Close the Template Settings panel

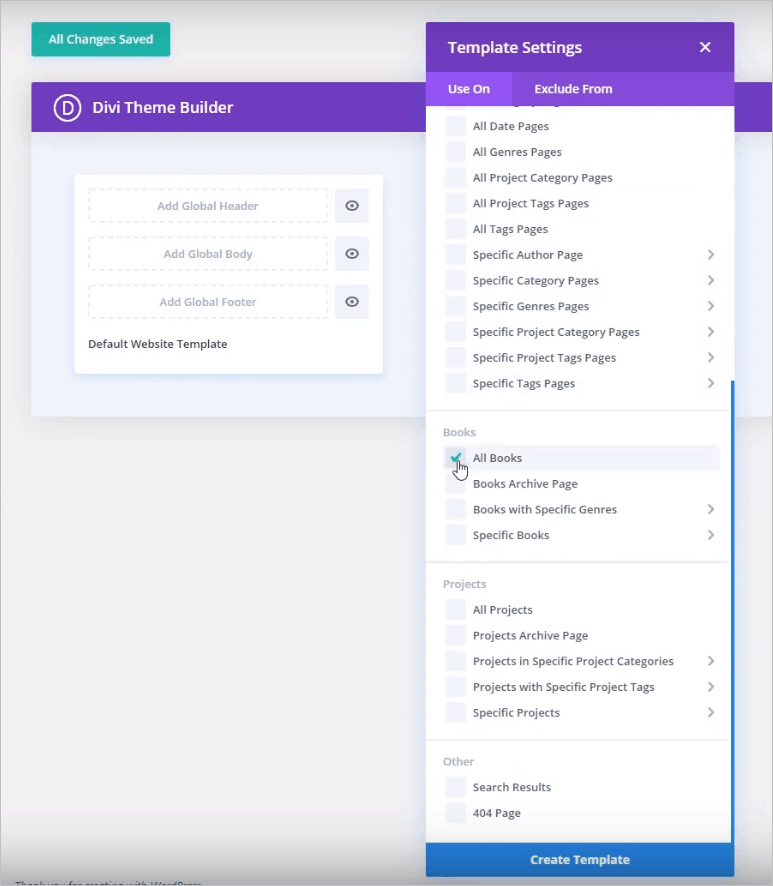coord(705,47)
